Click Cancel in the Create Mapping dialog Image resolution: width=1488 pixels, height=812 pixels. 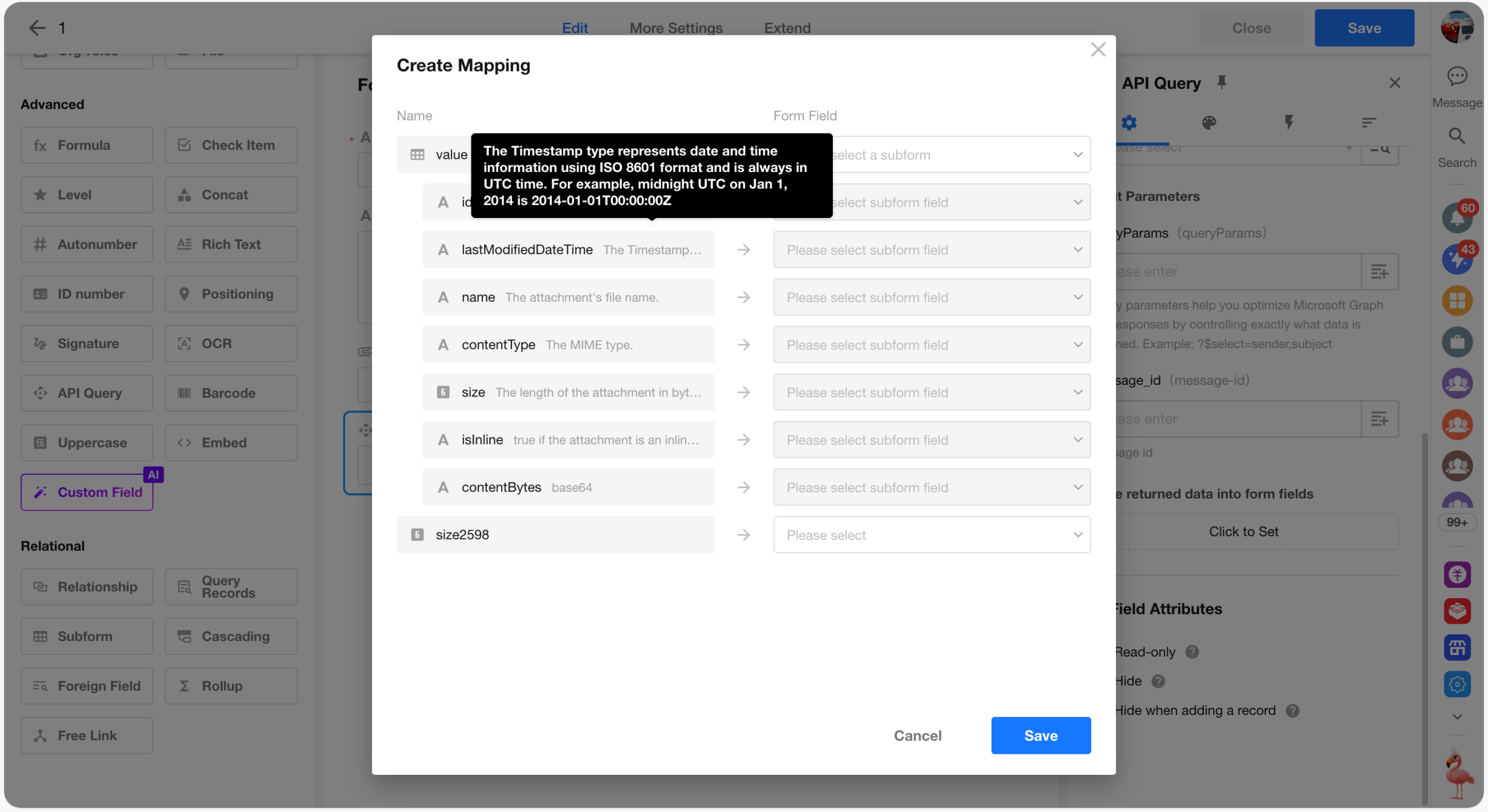[x=917, y=736]
